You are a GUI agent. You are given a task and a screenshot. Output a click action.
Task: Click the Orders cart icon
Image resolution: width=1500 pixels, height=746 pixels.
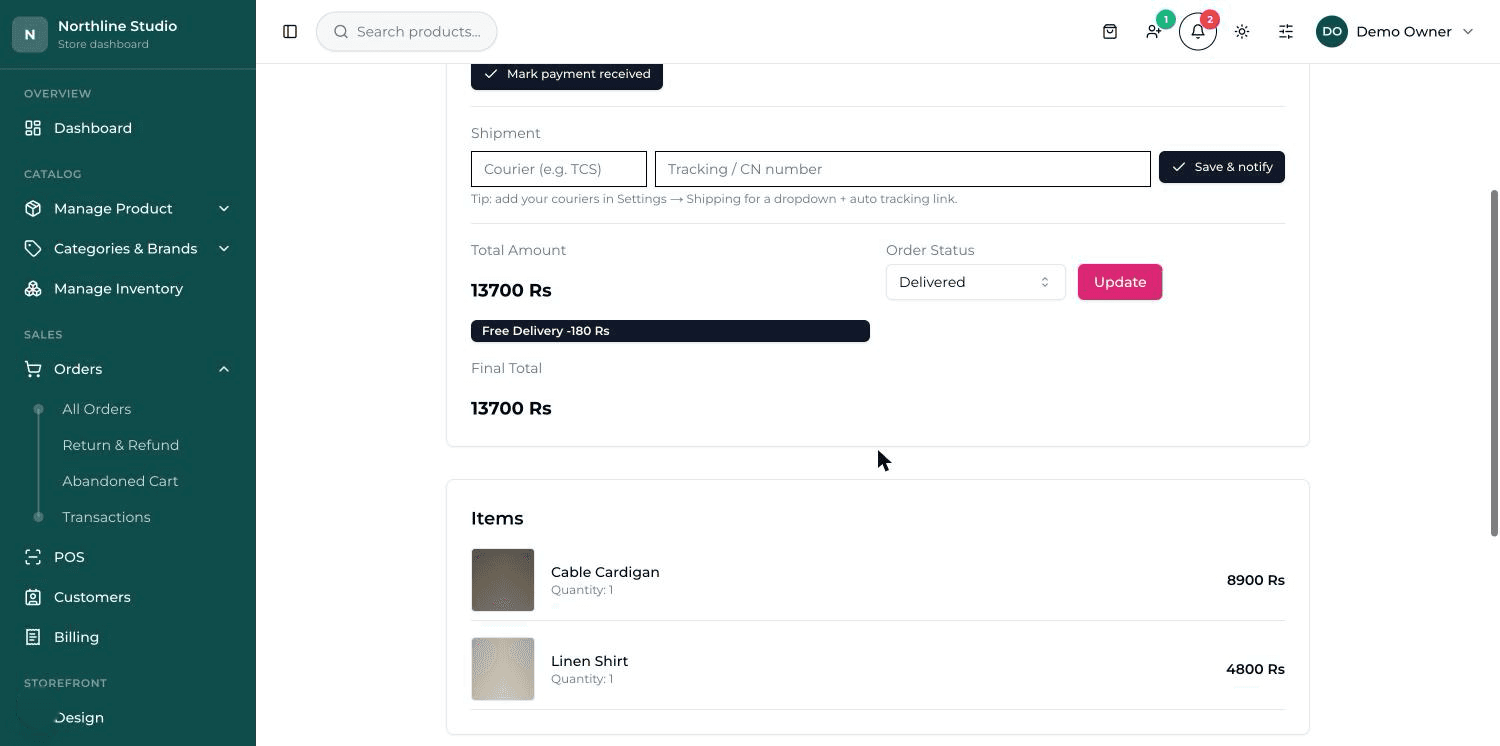[33, 369]
